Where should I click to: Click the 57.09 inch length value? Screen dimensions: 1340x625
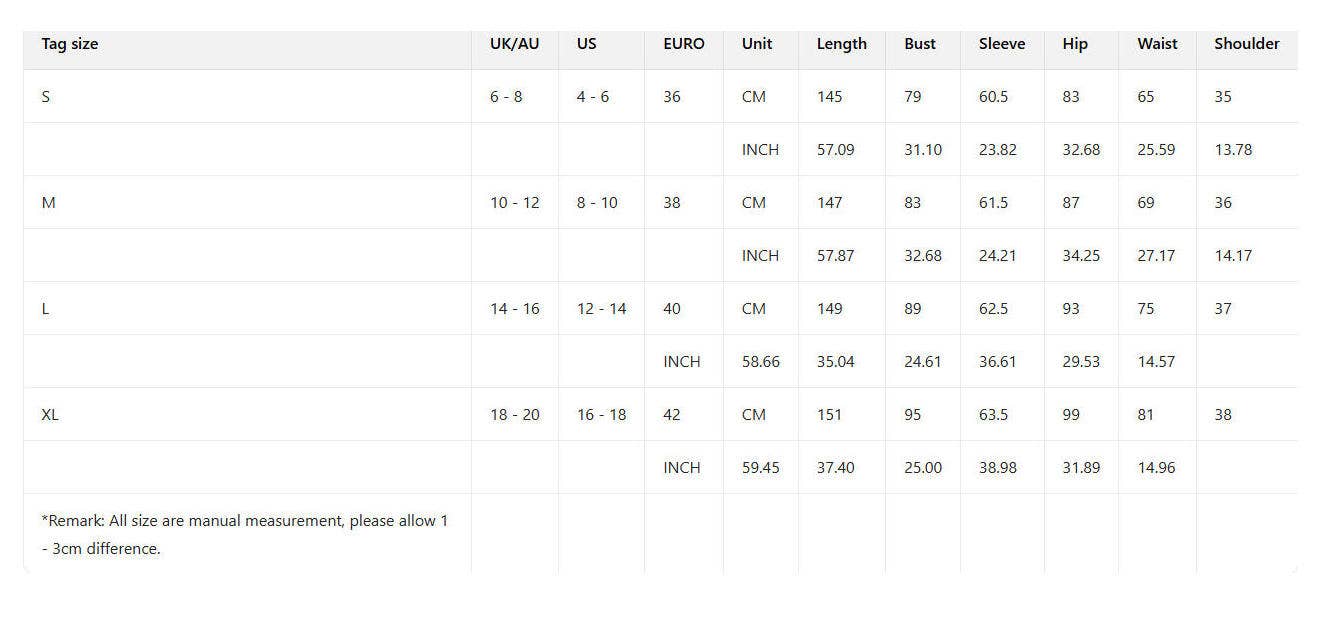pyautogui.click(x=835, y=150)
